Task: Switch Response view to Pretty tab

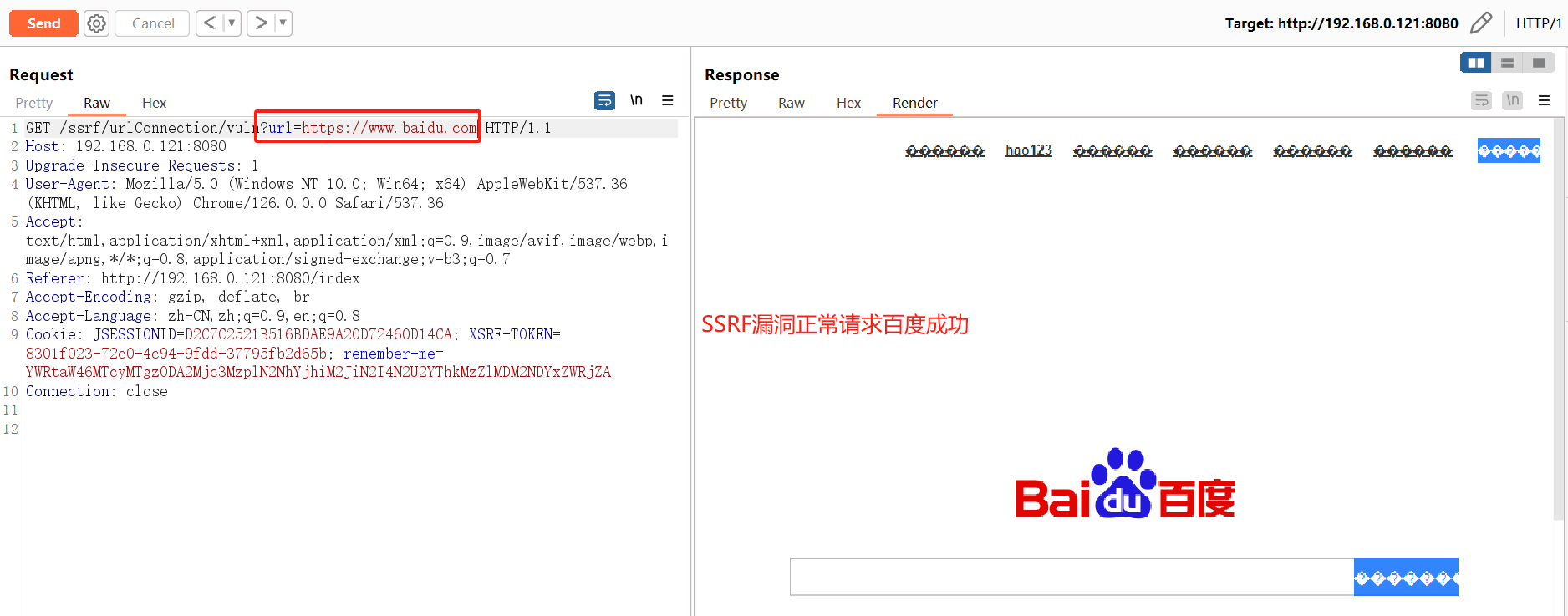Action: click(x=728, y=103)
